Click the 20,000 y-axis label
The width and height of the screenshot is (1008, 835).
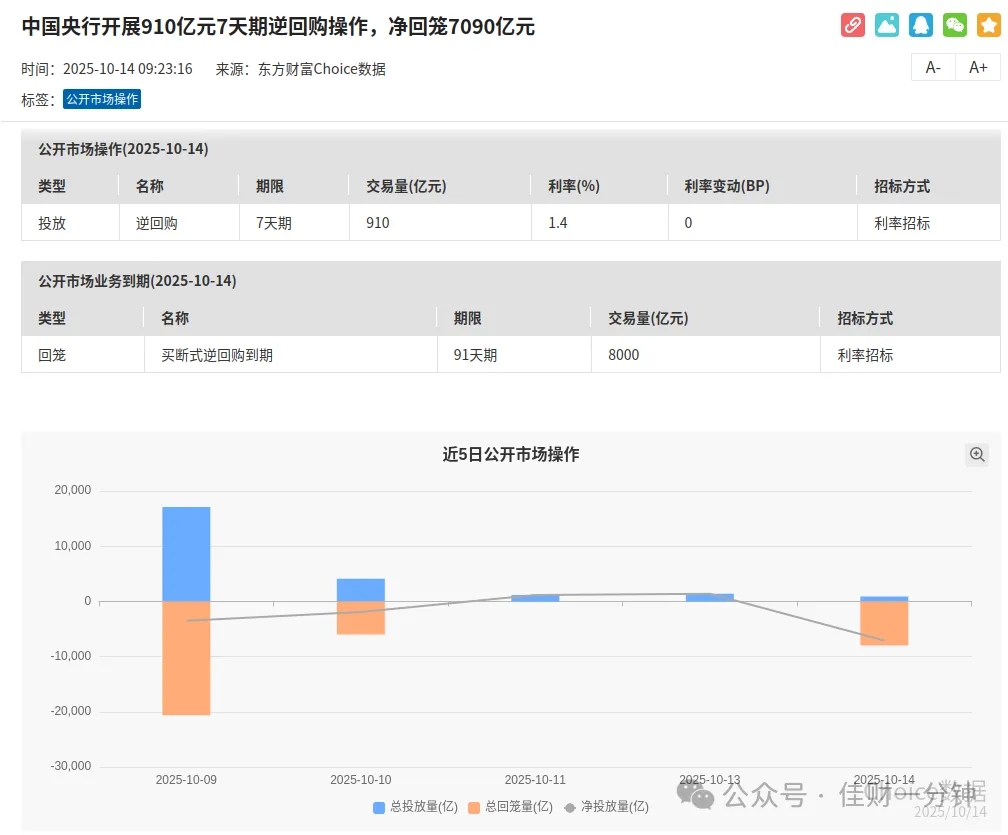point(73,490)
